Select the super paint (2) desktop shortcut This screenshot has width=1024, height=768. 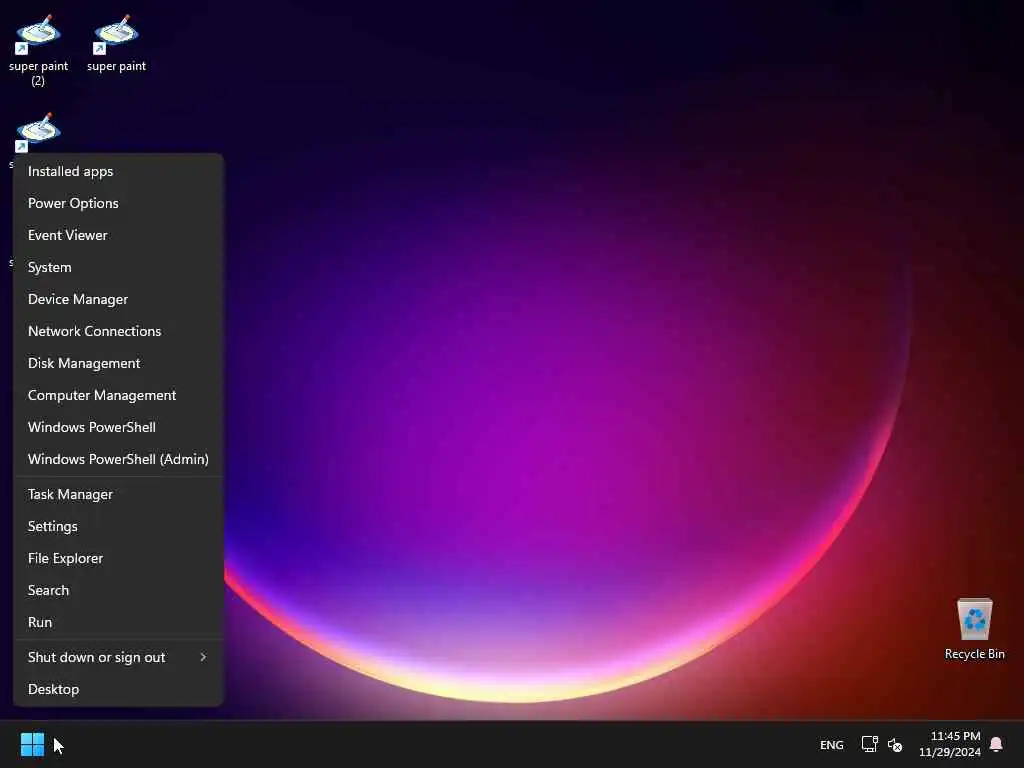point(38,50)
